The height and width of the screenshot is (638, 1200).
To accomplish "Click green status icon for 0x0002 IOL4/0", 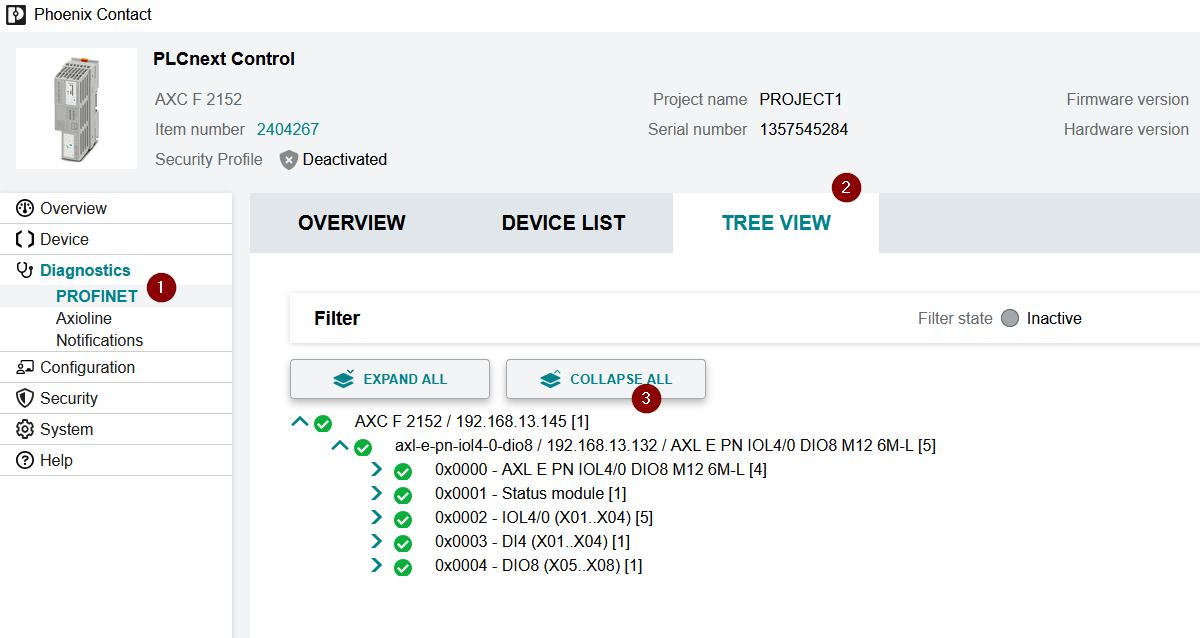I will pos(403,519).
